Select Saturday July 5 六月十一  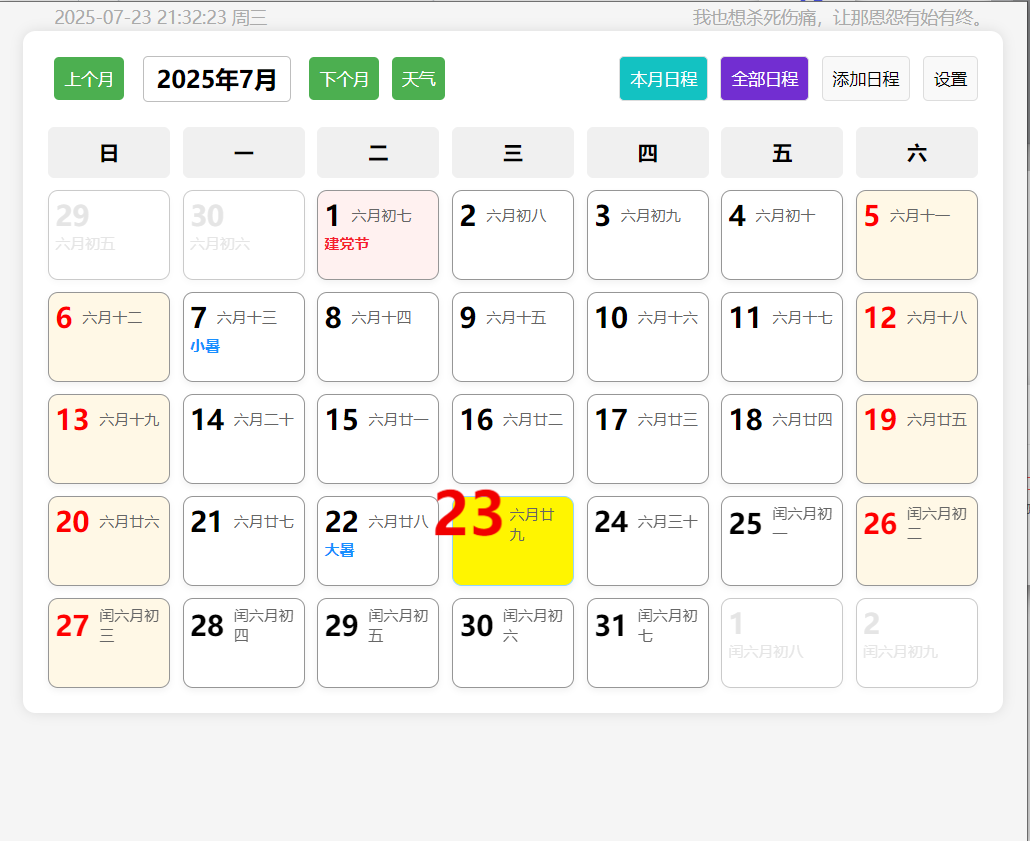tap(917, 235)
